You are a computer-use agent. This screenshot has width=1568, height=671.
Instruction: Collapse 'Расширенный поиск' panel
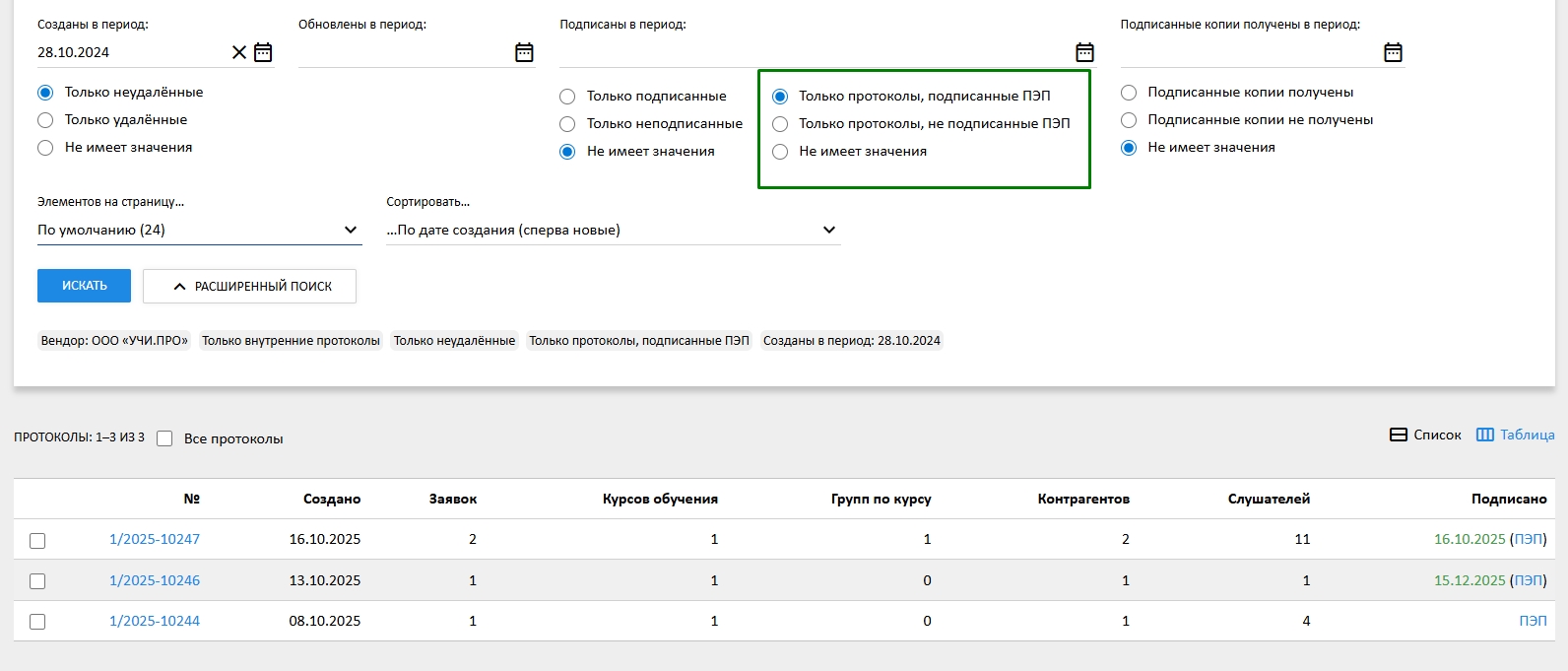click(x=249, y=286)
